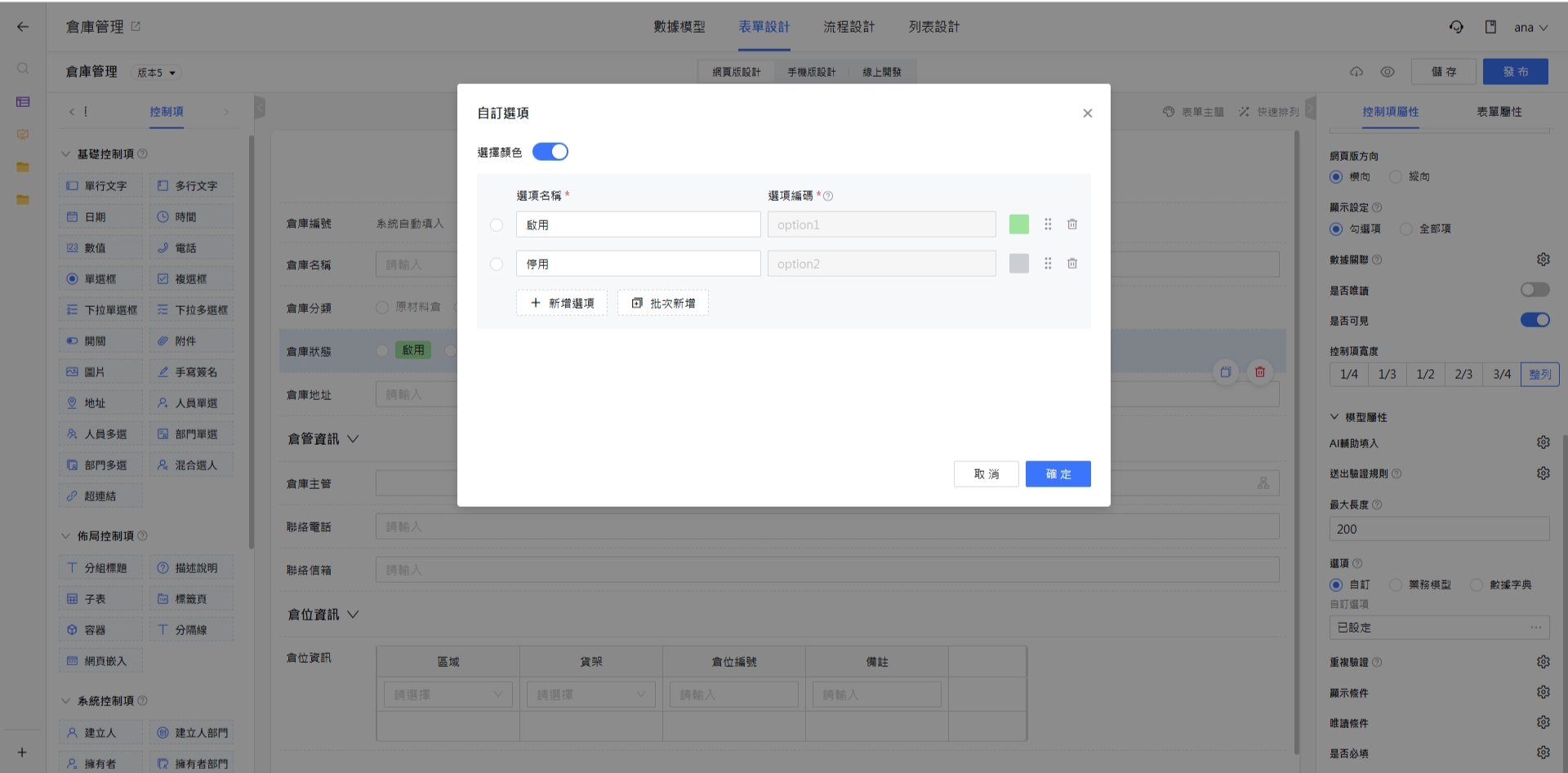Click the 發布 publish button

1516,72
